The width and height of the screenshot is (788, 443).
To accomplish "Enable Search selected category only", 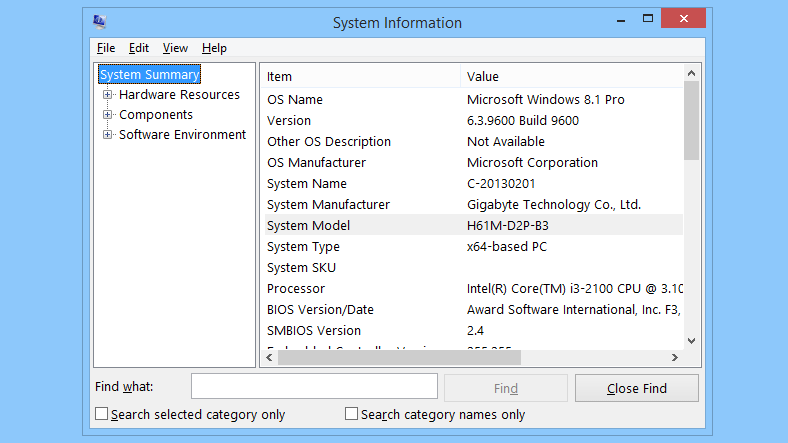I will 101,414.
